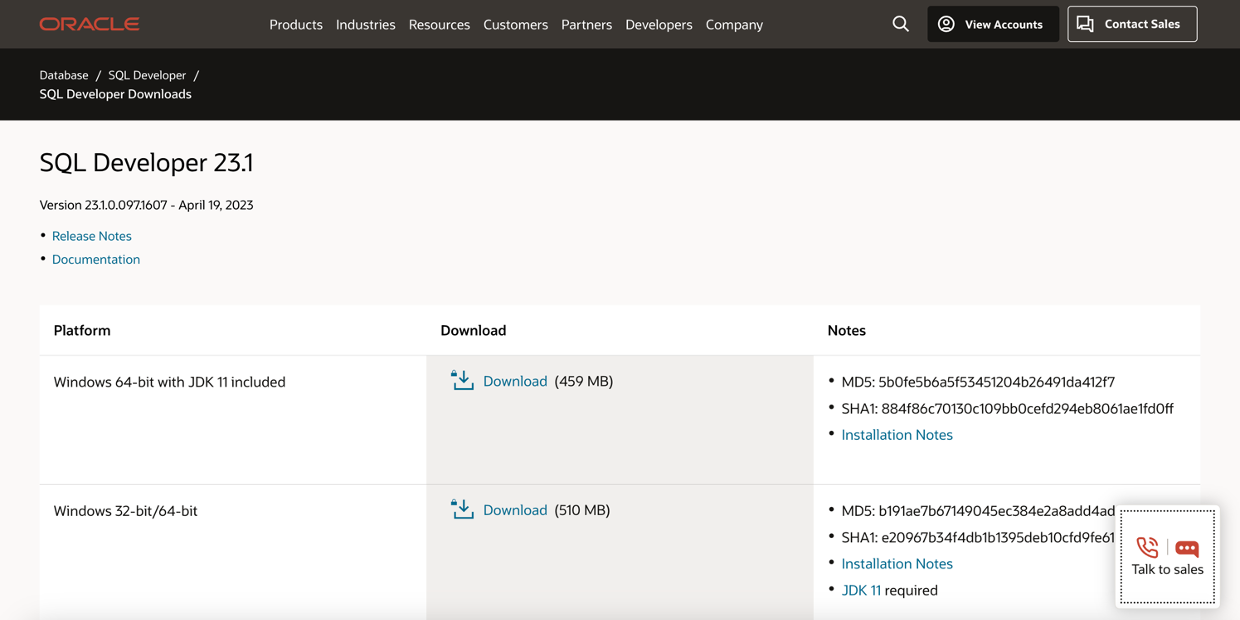Image resolution: width=1240 pixels, height=620 pixels.
Task: Click the phone icon in Talk to sales widget
Action: 1147,548
